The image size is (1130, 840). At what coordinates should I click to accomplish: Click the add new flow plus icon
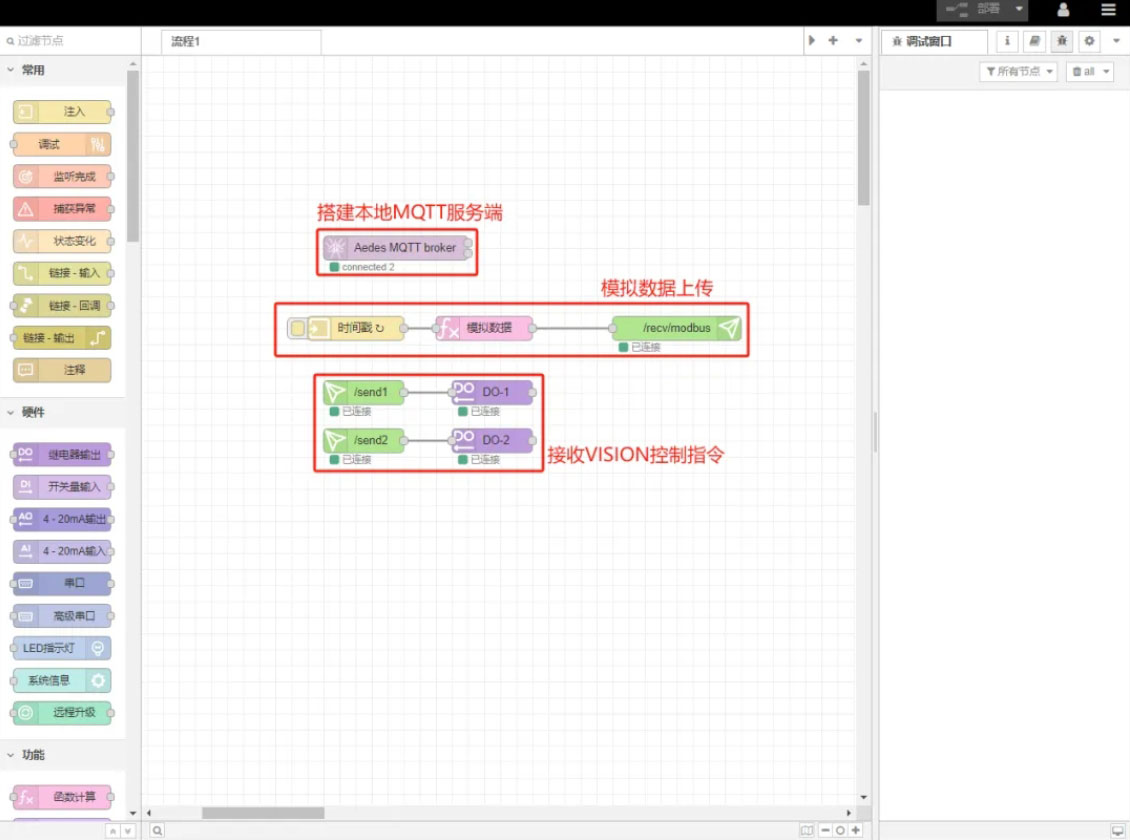tap(833, 41)
